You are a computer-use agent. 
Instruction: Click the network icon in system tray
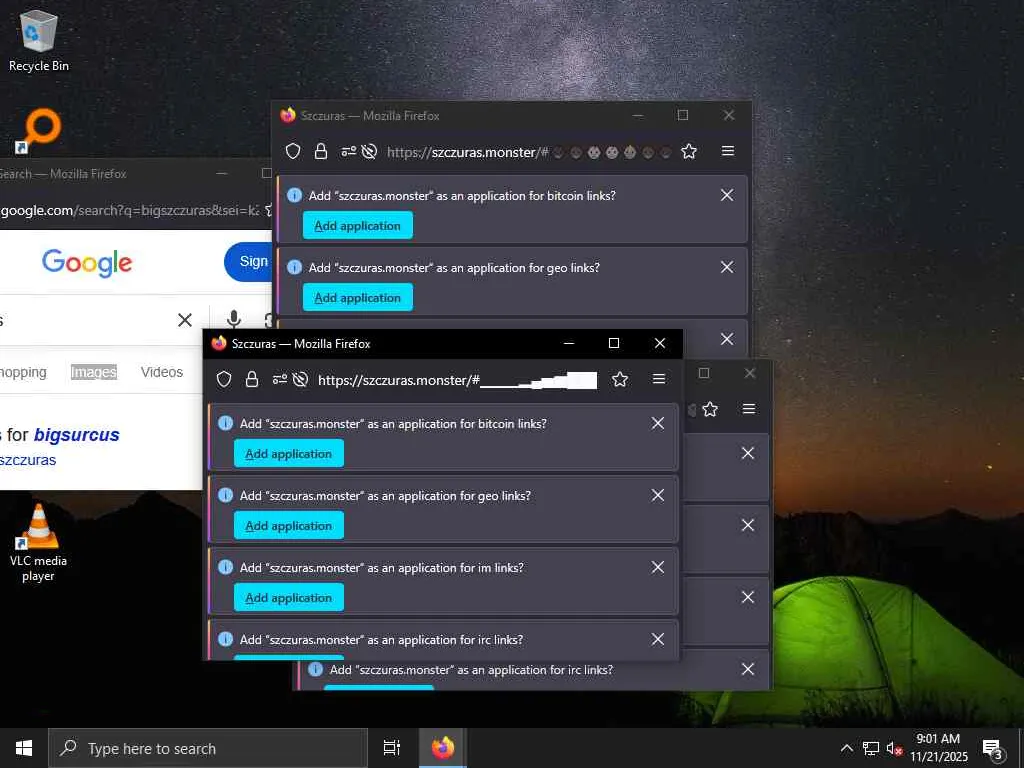coord(871,748)
